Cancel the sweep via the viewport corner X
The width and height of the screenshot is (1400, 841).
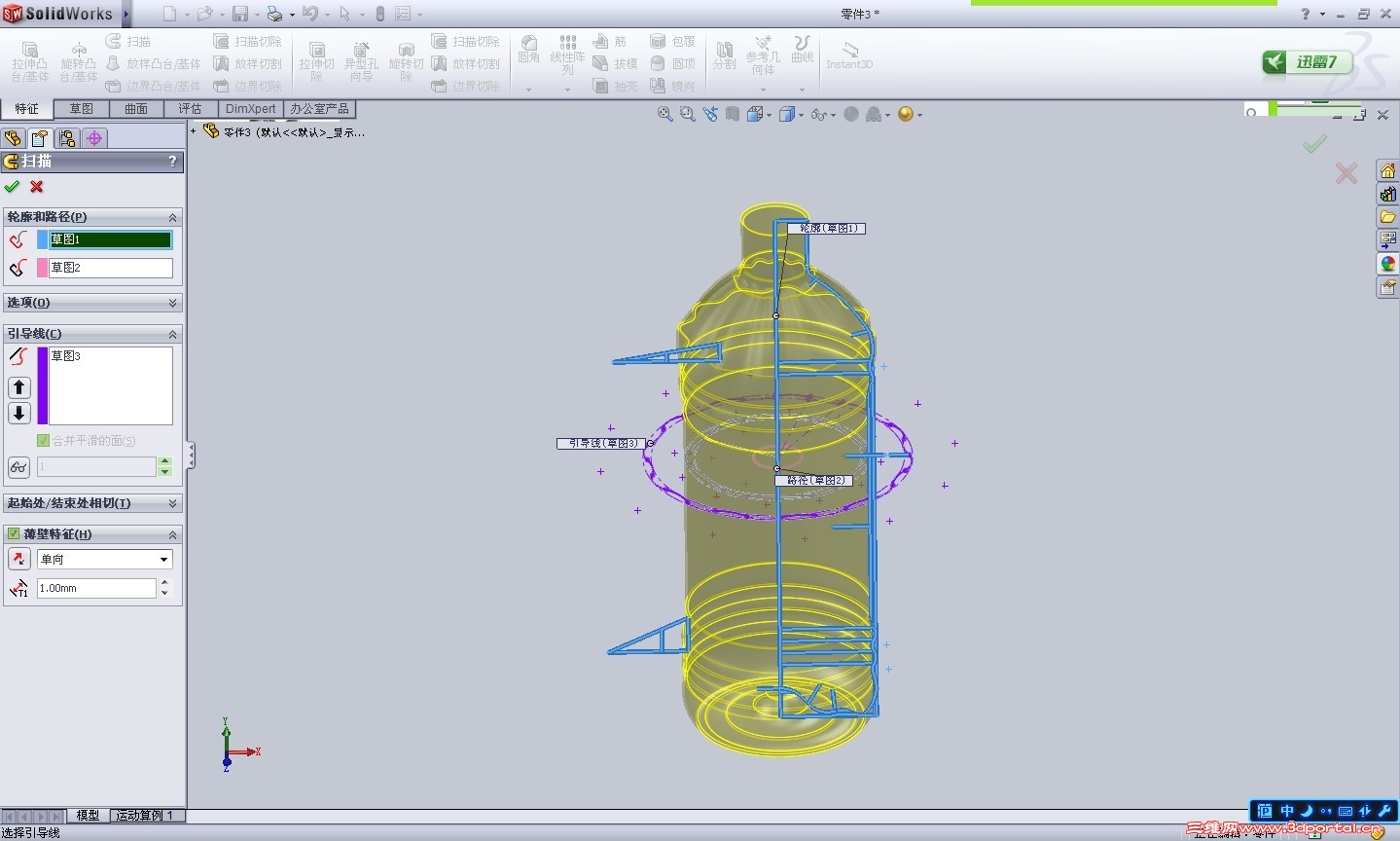click(x=1346, y=173)
